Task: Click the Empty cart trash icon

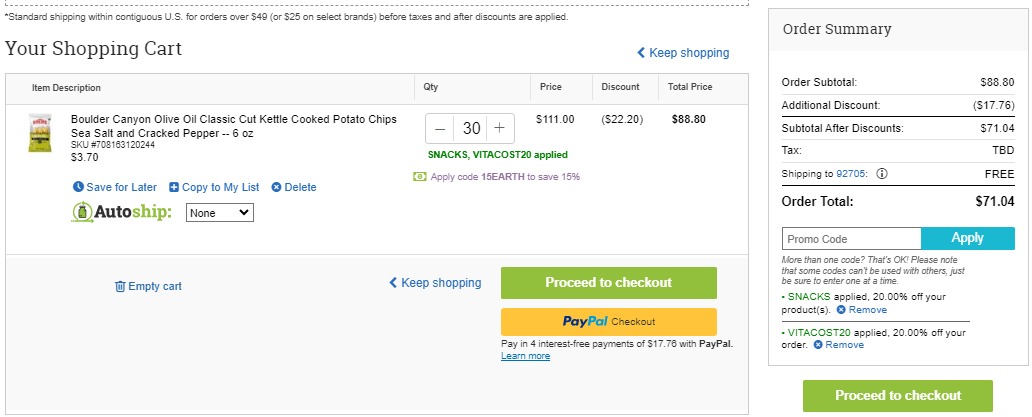Action: (x=120, y=286)
